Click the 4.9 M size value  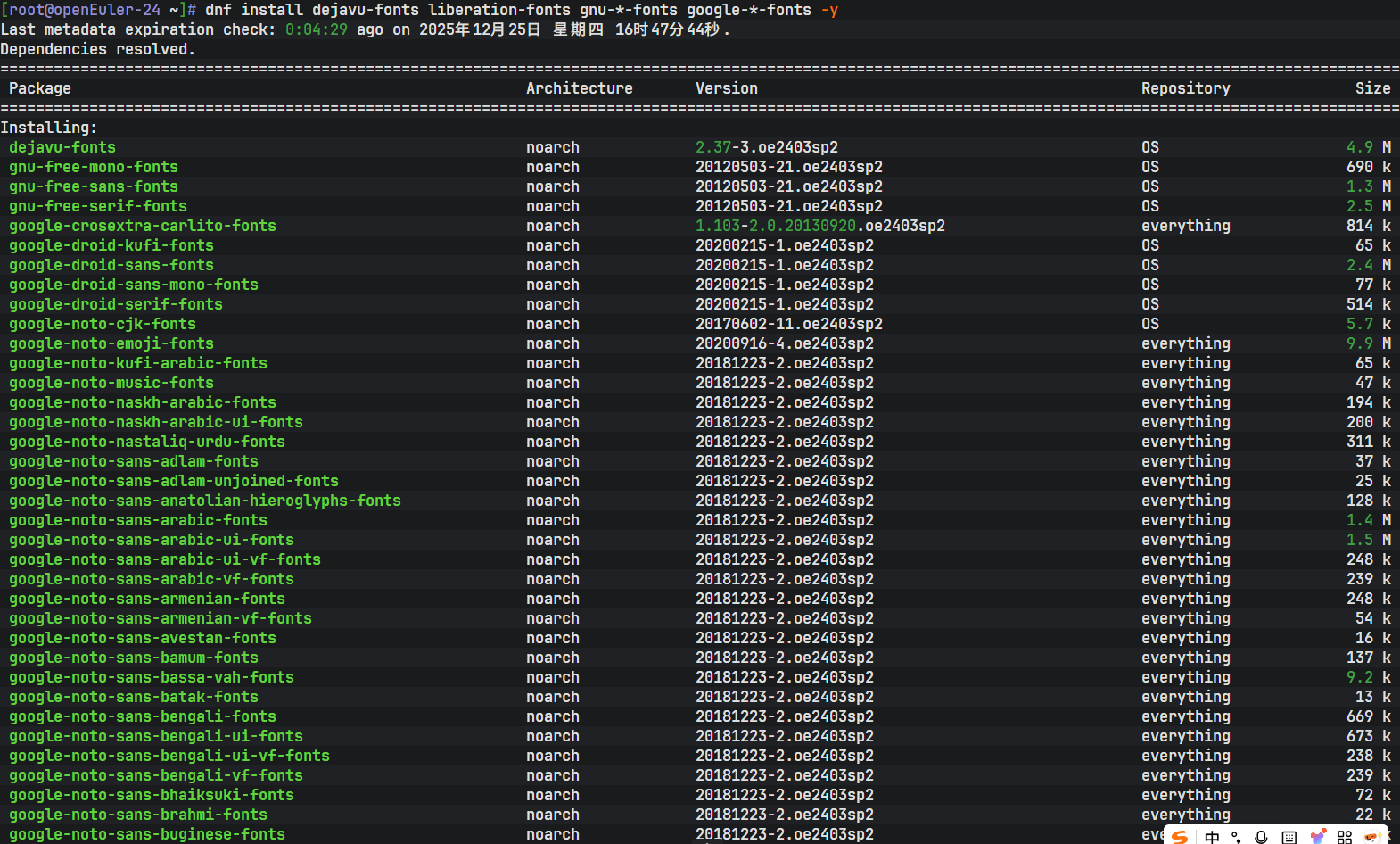click(1369, 147)
